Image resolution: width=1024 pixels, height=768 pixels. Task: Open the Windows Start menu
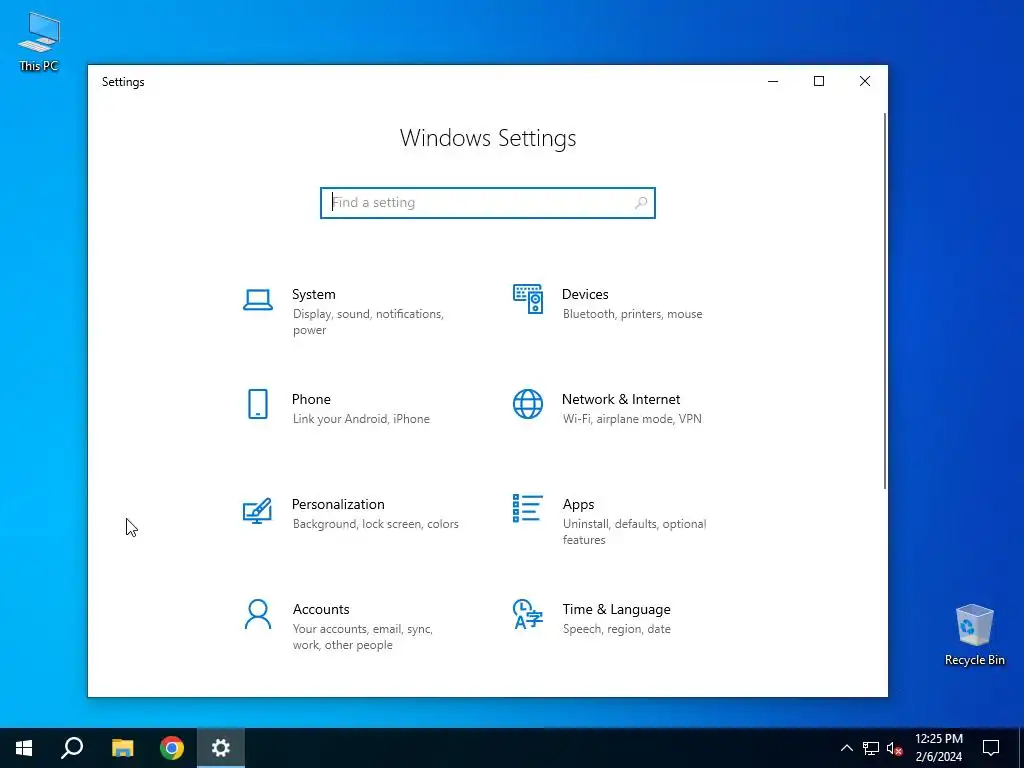[24, 748]
